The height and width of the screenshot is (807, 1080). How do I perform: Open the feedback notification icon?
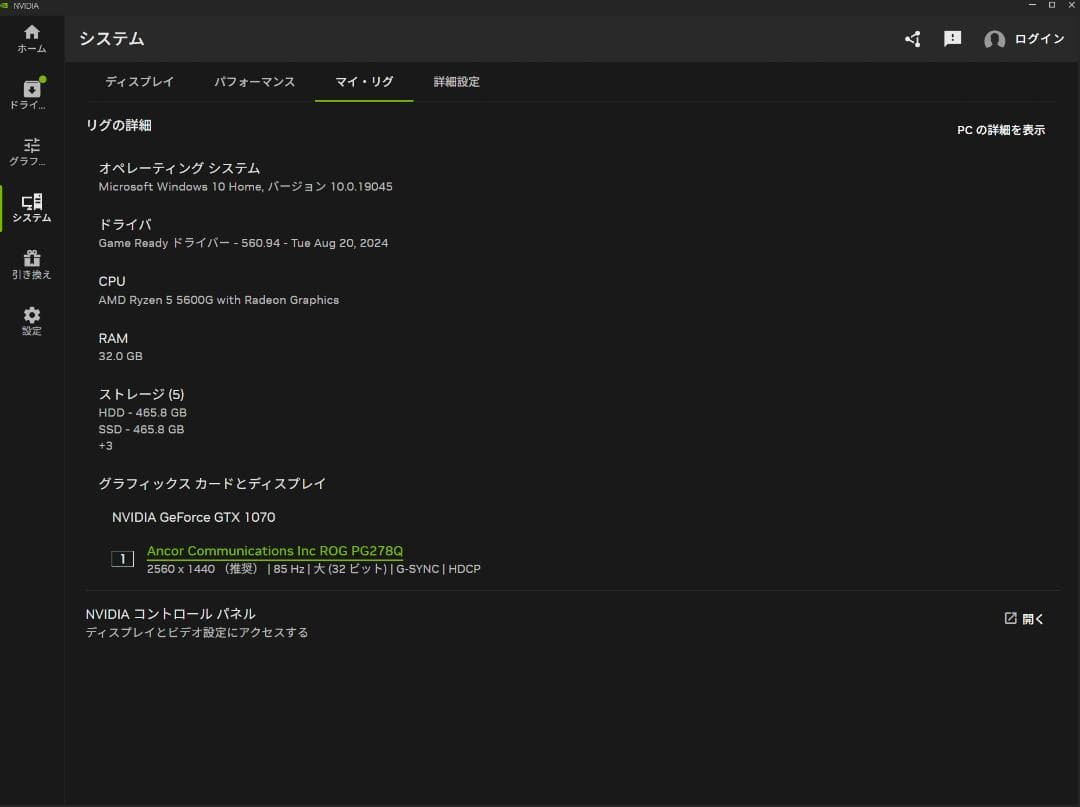pyautogui.click(x=953, y=39)
